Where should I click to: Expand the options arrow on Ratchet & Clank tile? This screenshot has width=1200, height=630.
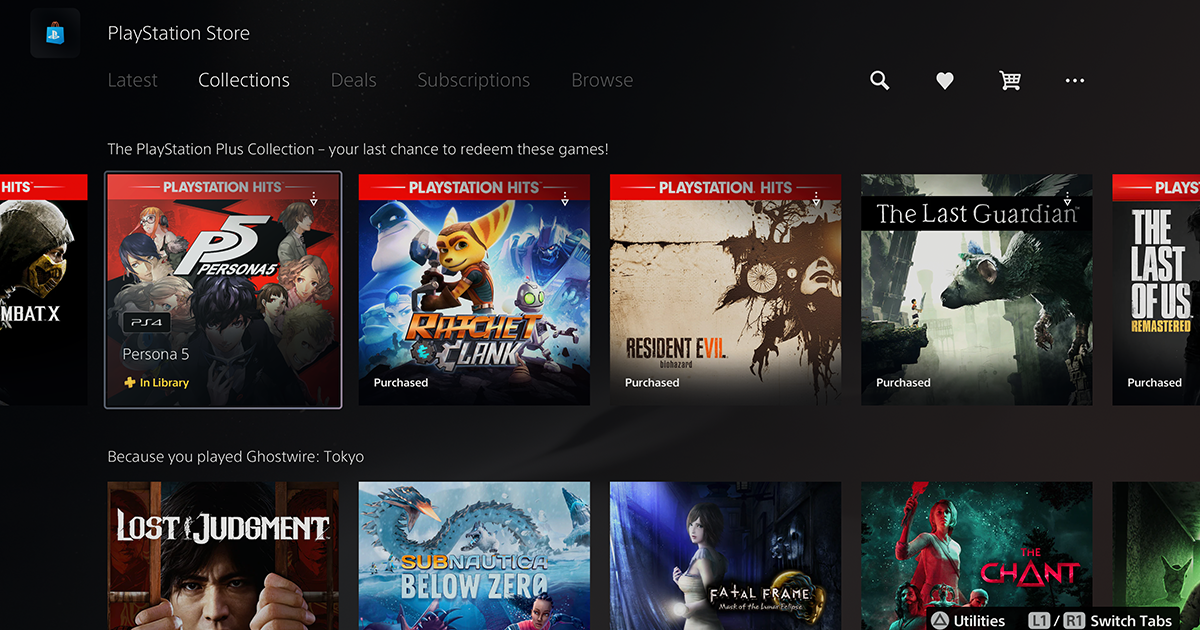[565, 199]
